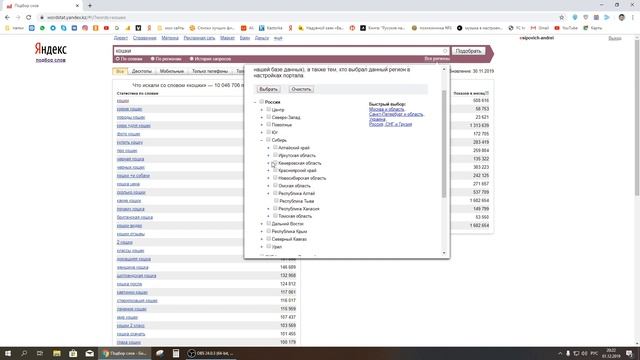Quick-select 'Москва и область' link
This screenshot has height=360, width=640.
387,109
